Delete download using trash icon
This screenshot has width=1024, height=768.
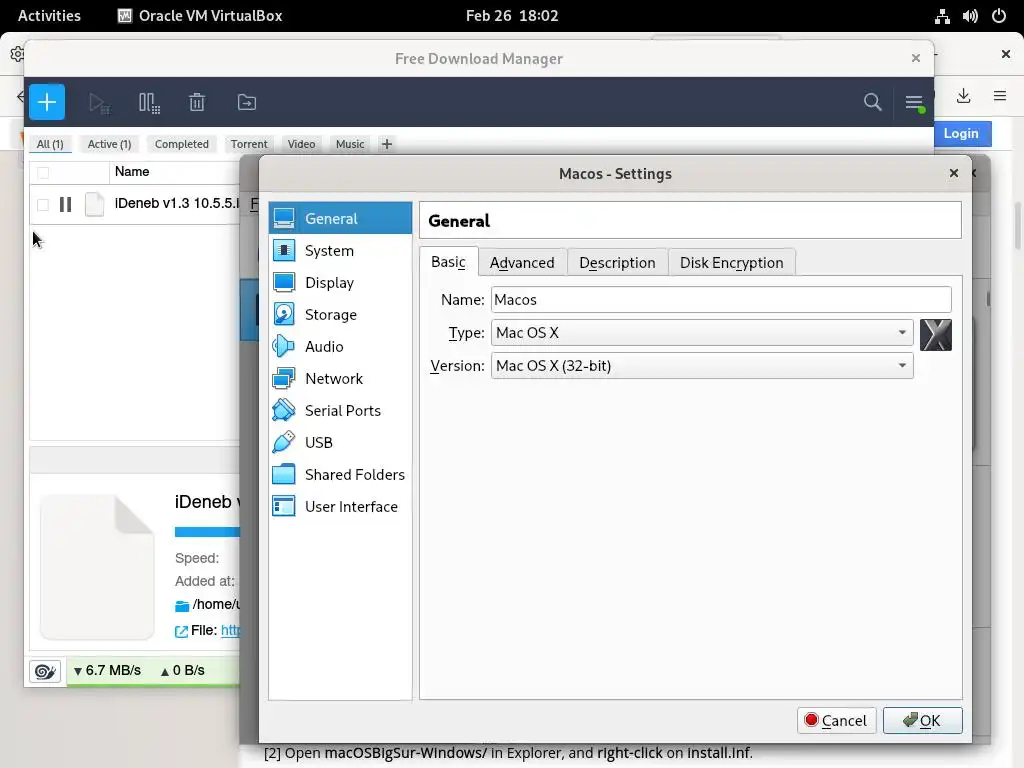(x=197, y=103)
